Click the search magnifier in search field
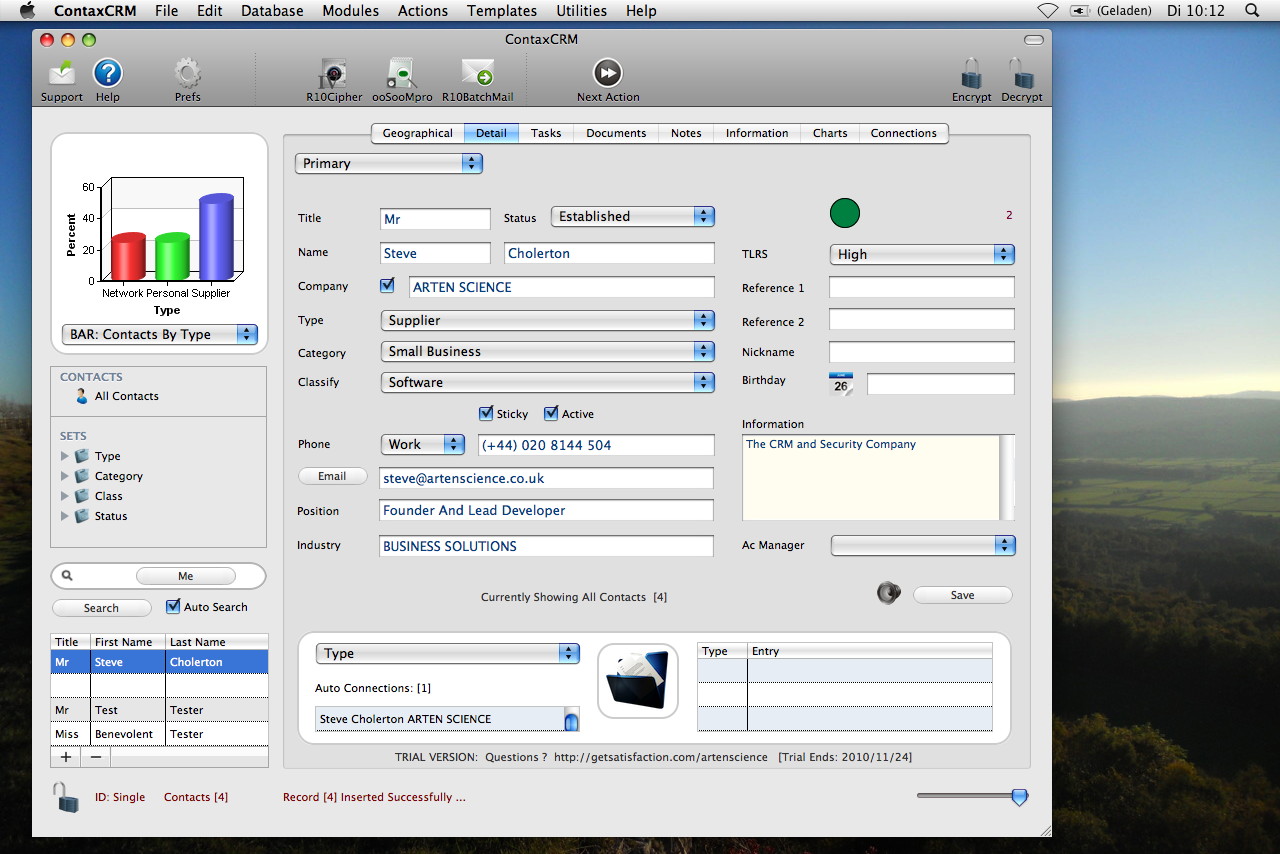 click(x=67, y=576)
